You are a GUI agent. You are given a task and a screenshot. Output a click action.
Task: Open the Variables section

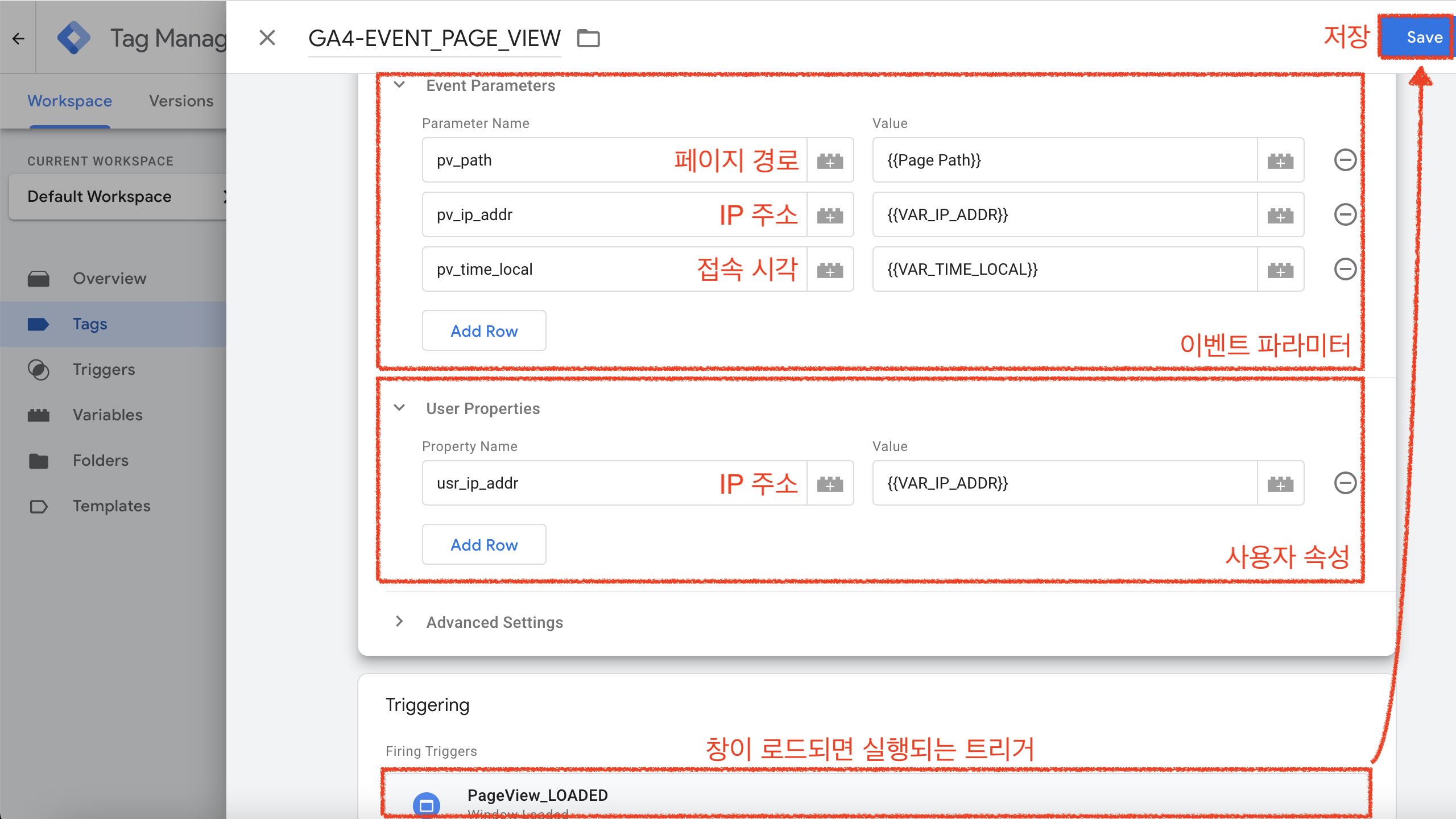pos(107,415)
